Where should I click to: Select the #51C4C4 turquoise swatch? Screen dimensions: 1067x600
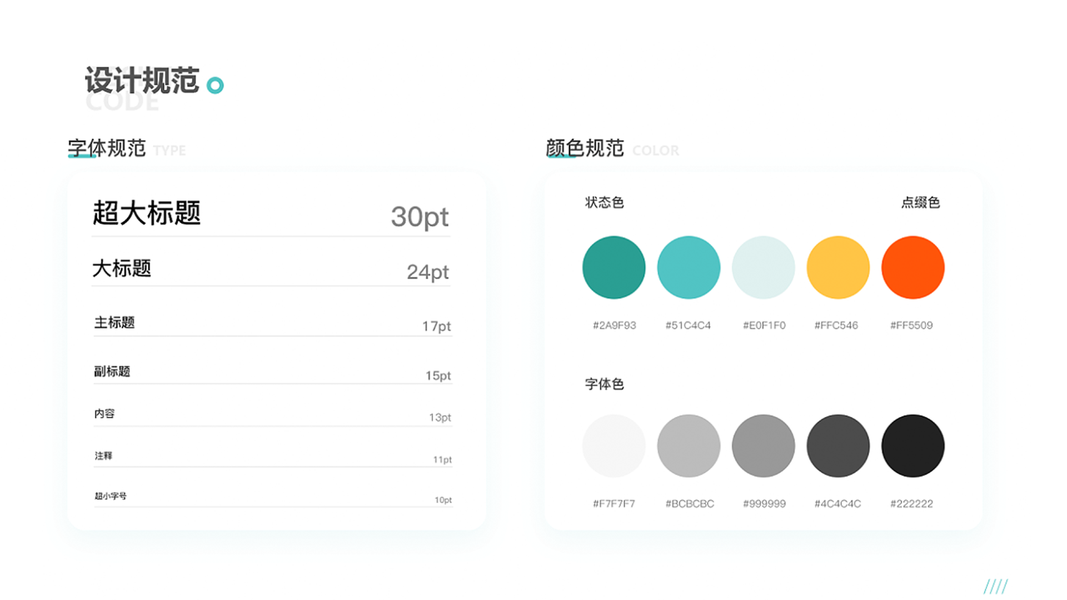[689, 267]
